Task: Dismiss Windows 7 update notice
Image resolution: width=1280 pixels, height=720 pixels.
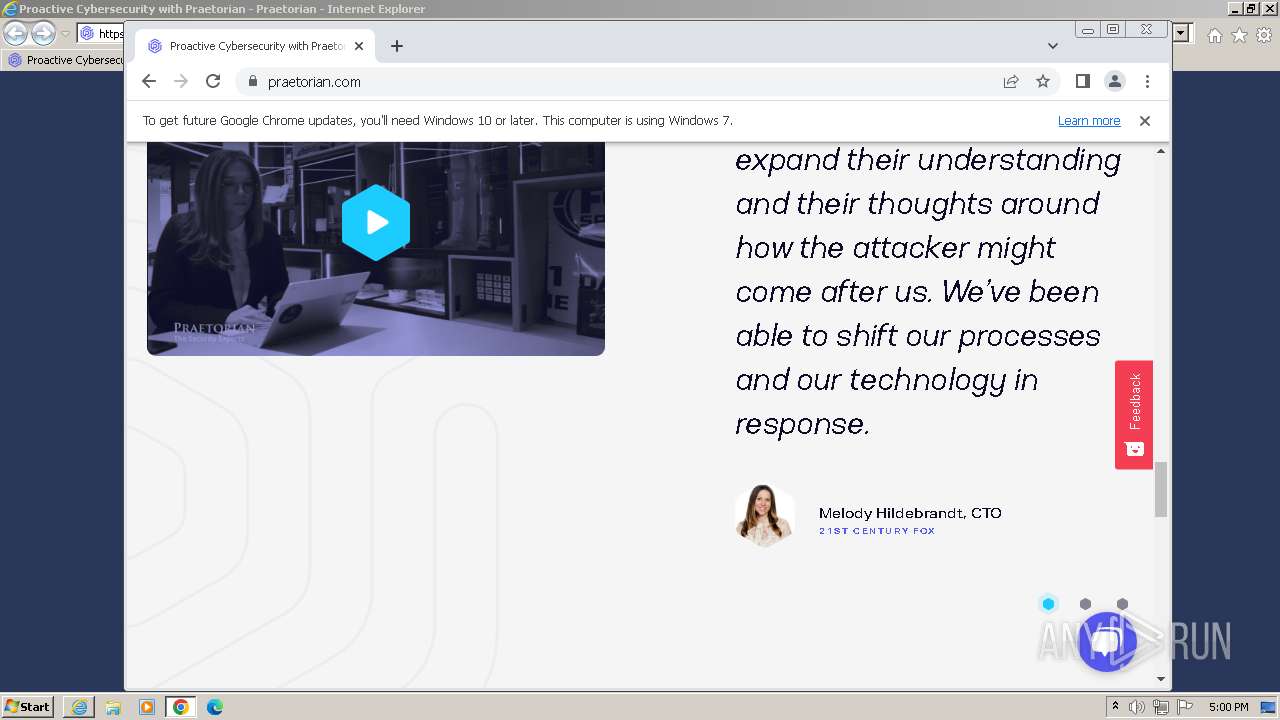Action: tap(1145, 121)
